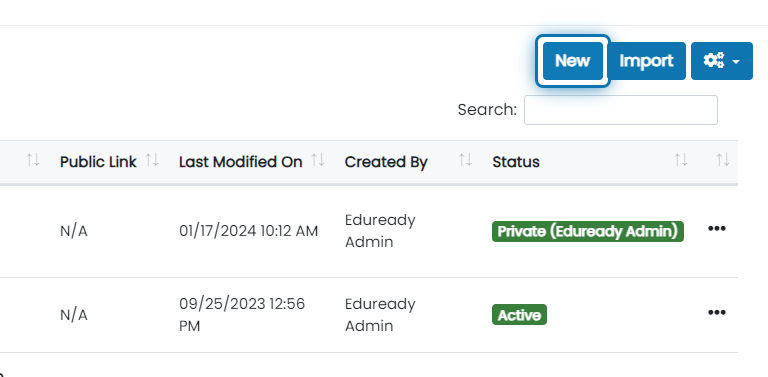Click the sort arrows in Status column
The image size is (768, 377).
point(680,160)
